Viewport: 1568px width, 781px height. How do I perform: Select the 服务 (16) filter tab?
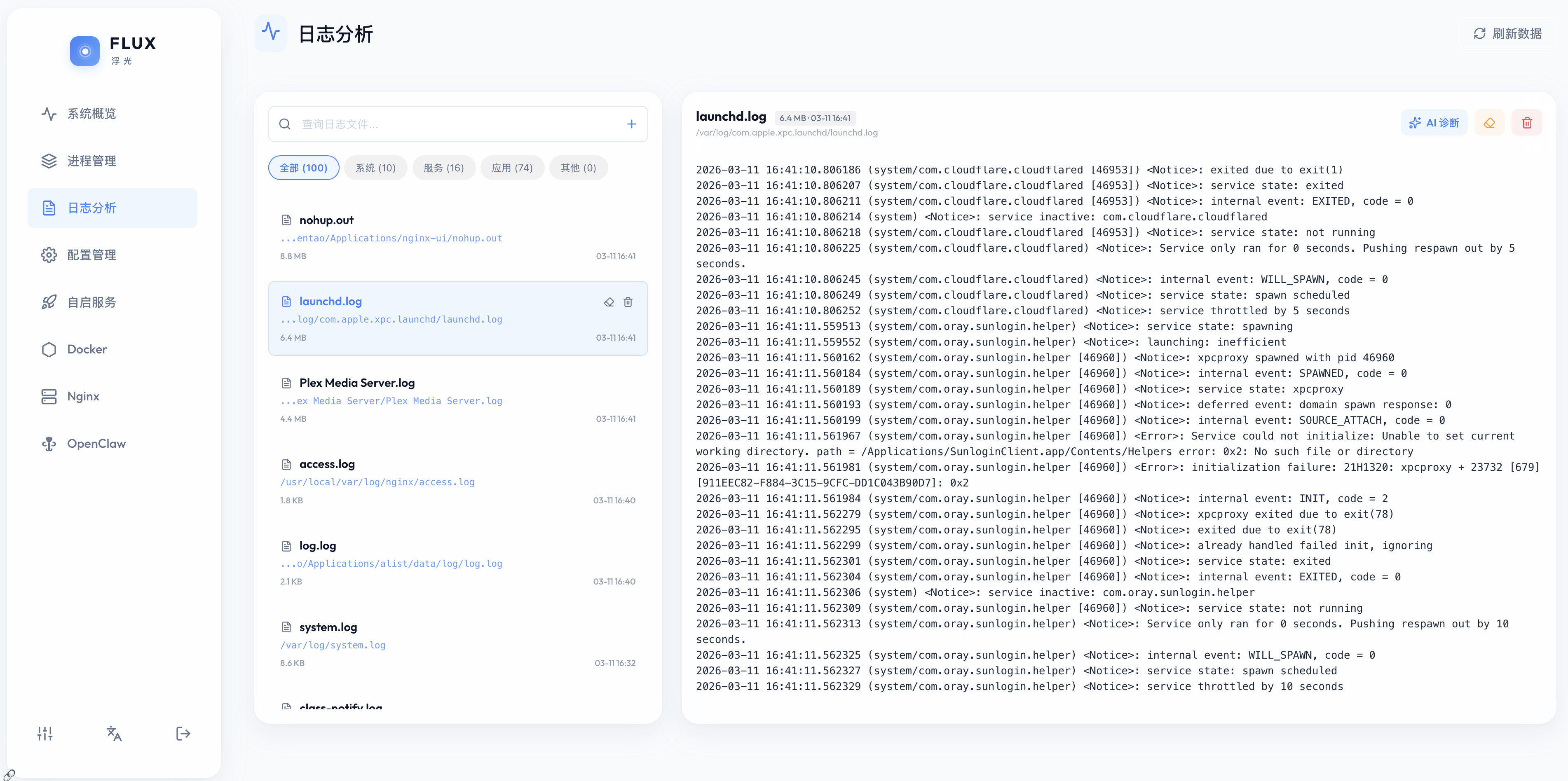(444, 168)
